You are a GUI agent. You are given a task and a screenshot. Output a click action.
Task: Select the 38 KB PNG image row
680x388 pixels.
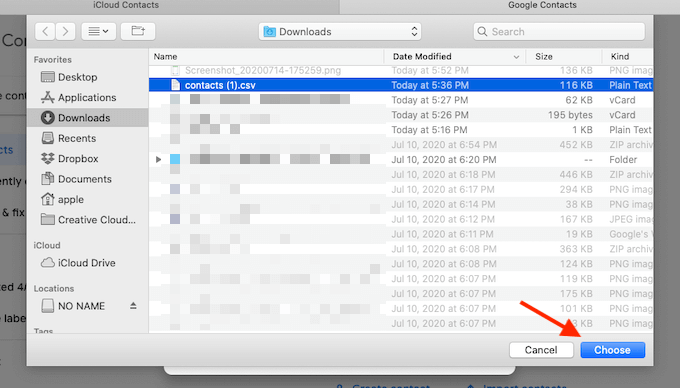(x=401, y=204)
